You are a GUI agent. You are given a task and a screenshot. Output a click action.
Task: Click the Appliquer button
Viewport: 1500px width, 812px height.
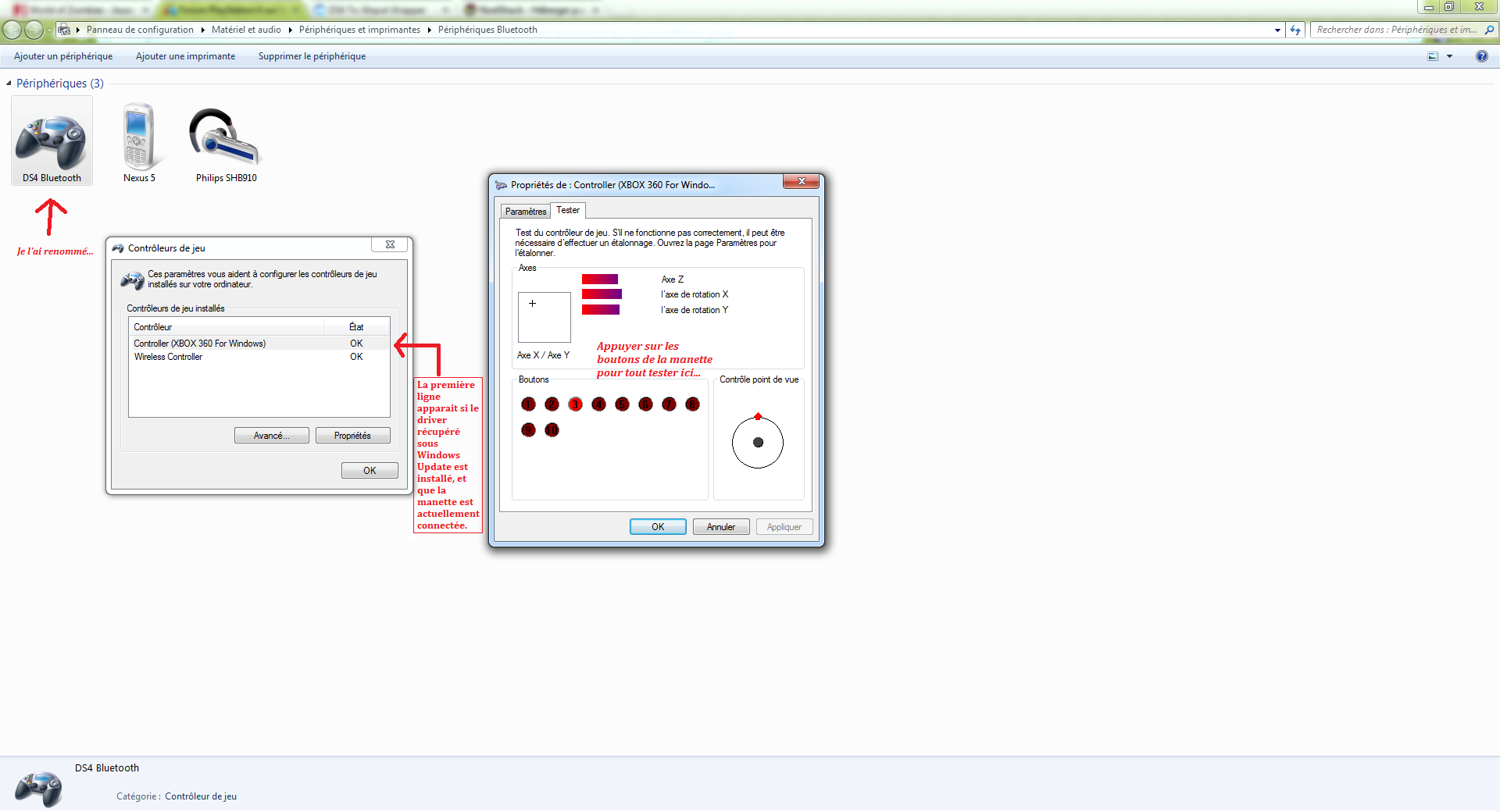[x=784, y=527]
